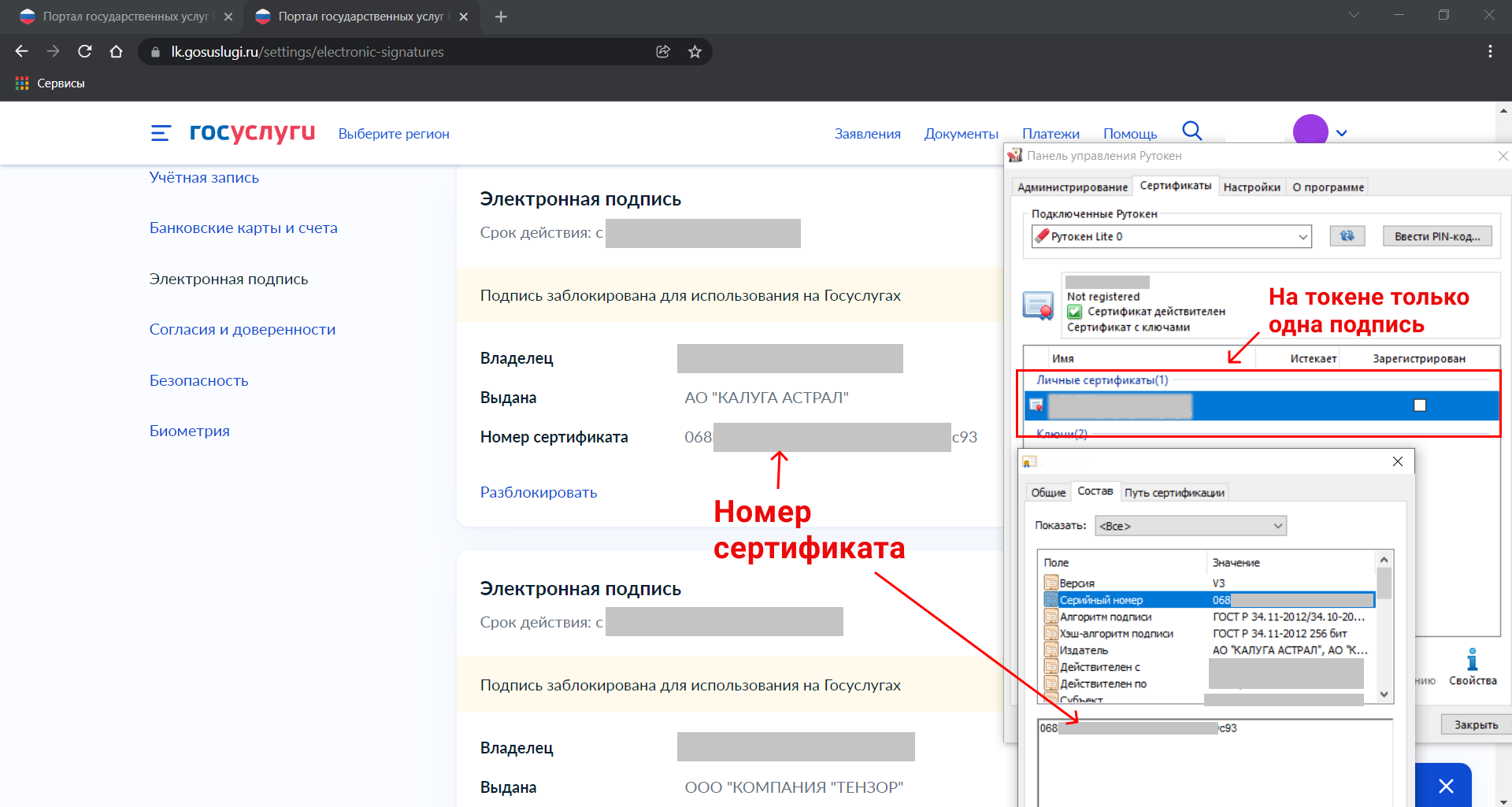Sort by Имя column header
The image size is (1512, 807).
click(x=1063, y=358)
